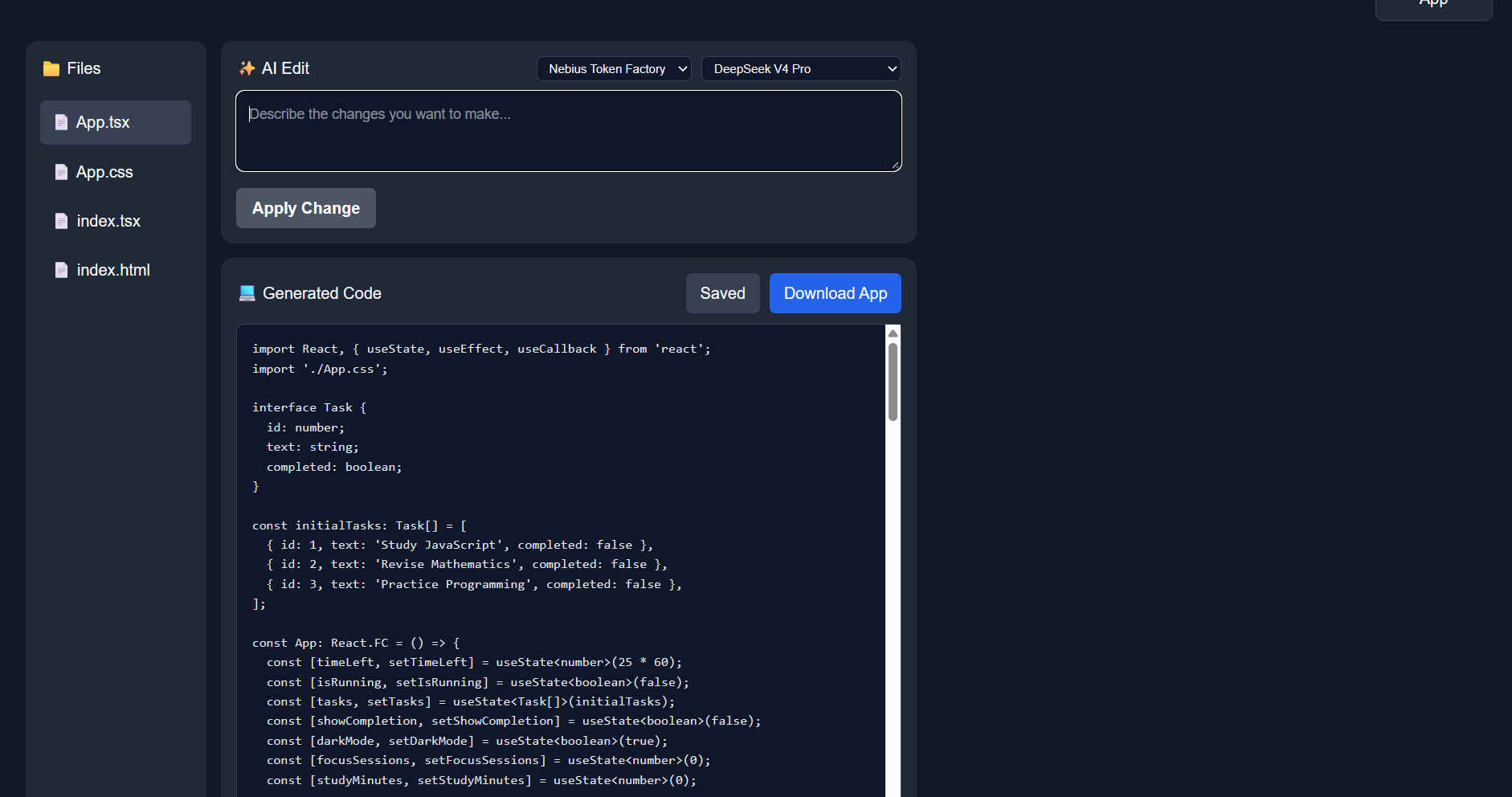Open index.html in the file list
1512x797 pixels.
coord(116,270)
